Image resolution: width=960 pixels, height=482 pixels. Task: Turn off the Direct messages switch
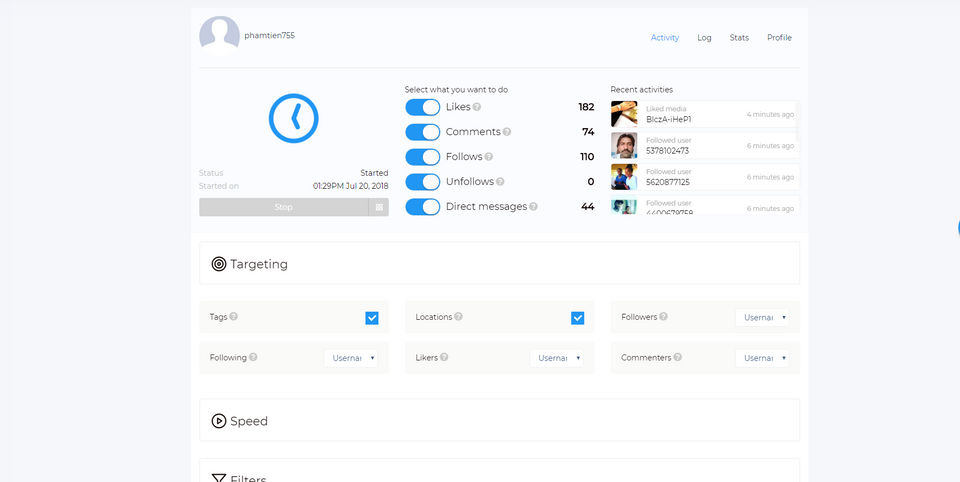point(422,207)
